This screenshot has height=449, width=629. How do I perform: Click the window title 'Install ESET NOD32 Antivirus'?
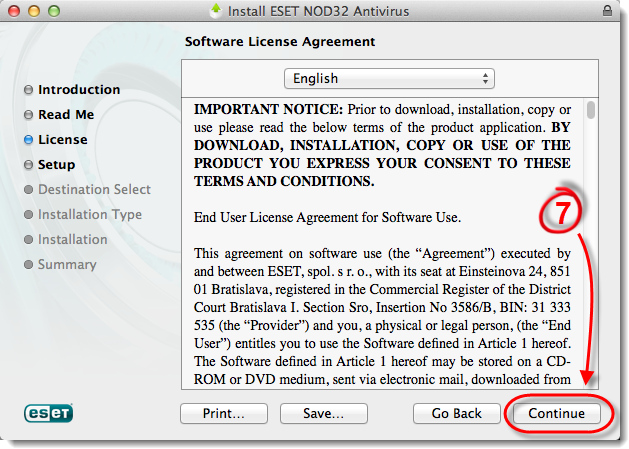coord(319,11)
